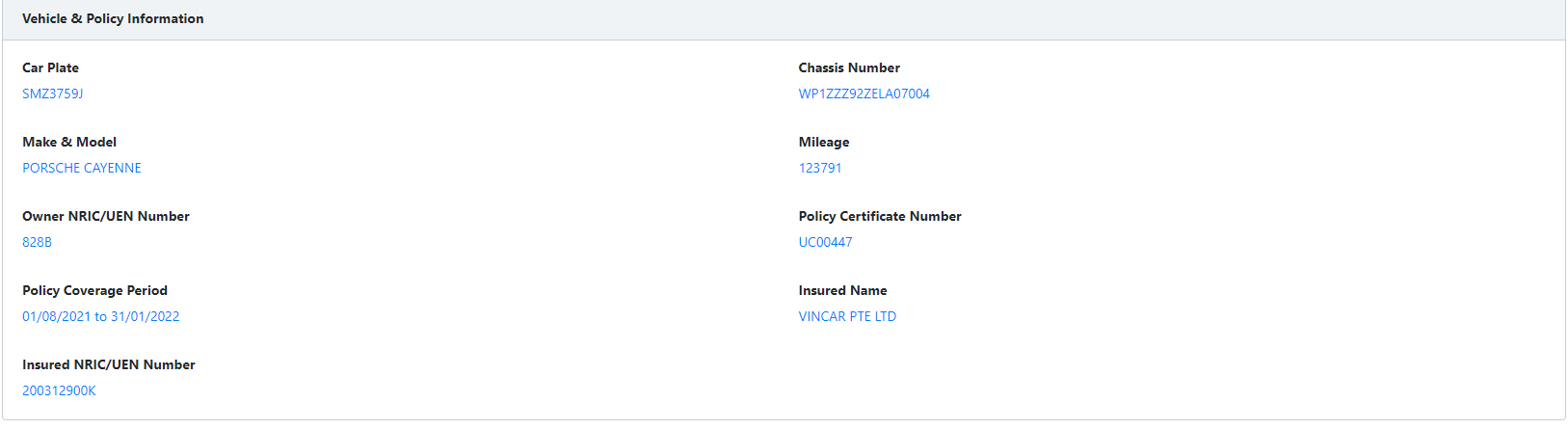Click the policy start date 01/08/2021
The image size is (1568, 429).
56,316
